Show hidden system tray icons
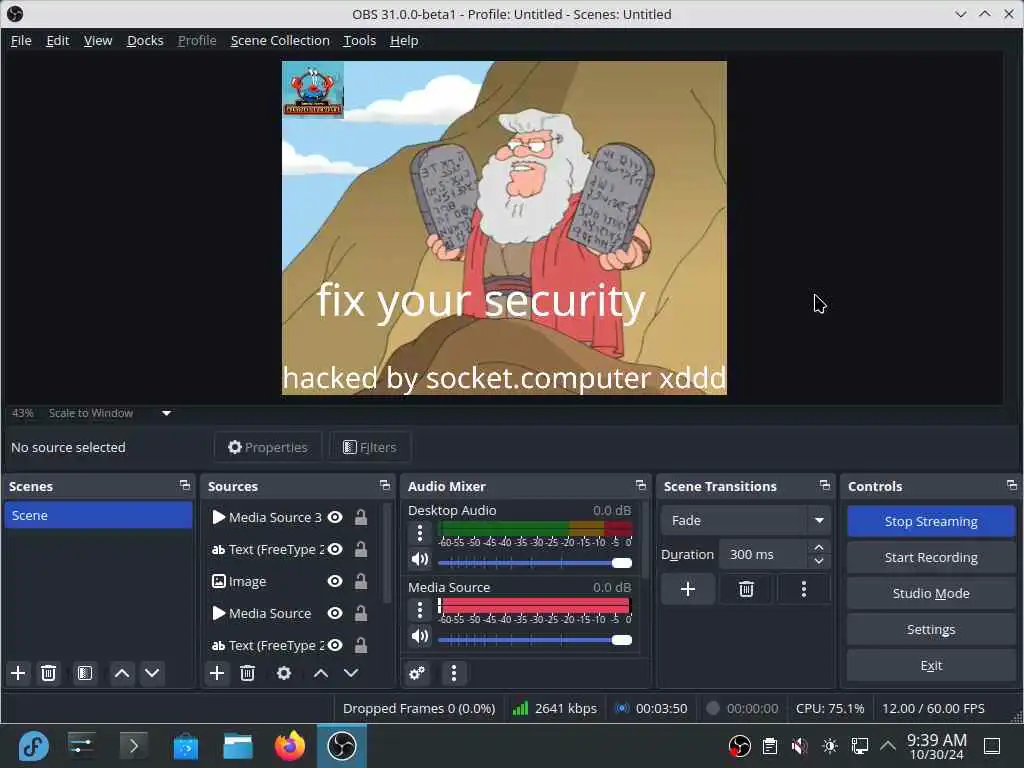This screenshot has height=768, width=1024. (888, 746)
